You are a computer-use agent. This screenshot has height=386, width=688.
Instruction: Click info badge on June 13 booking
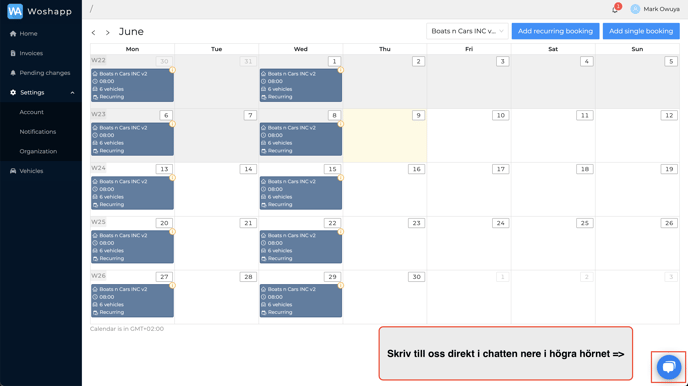[172, 178]
